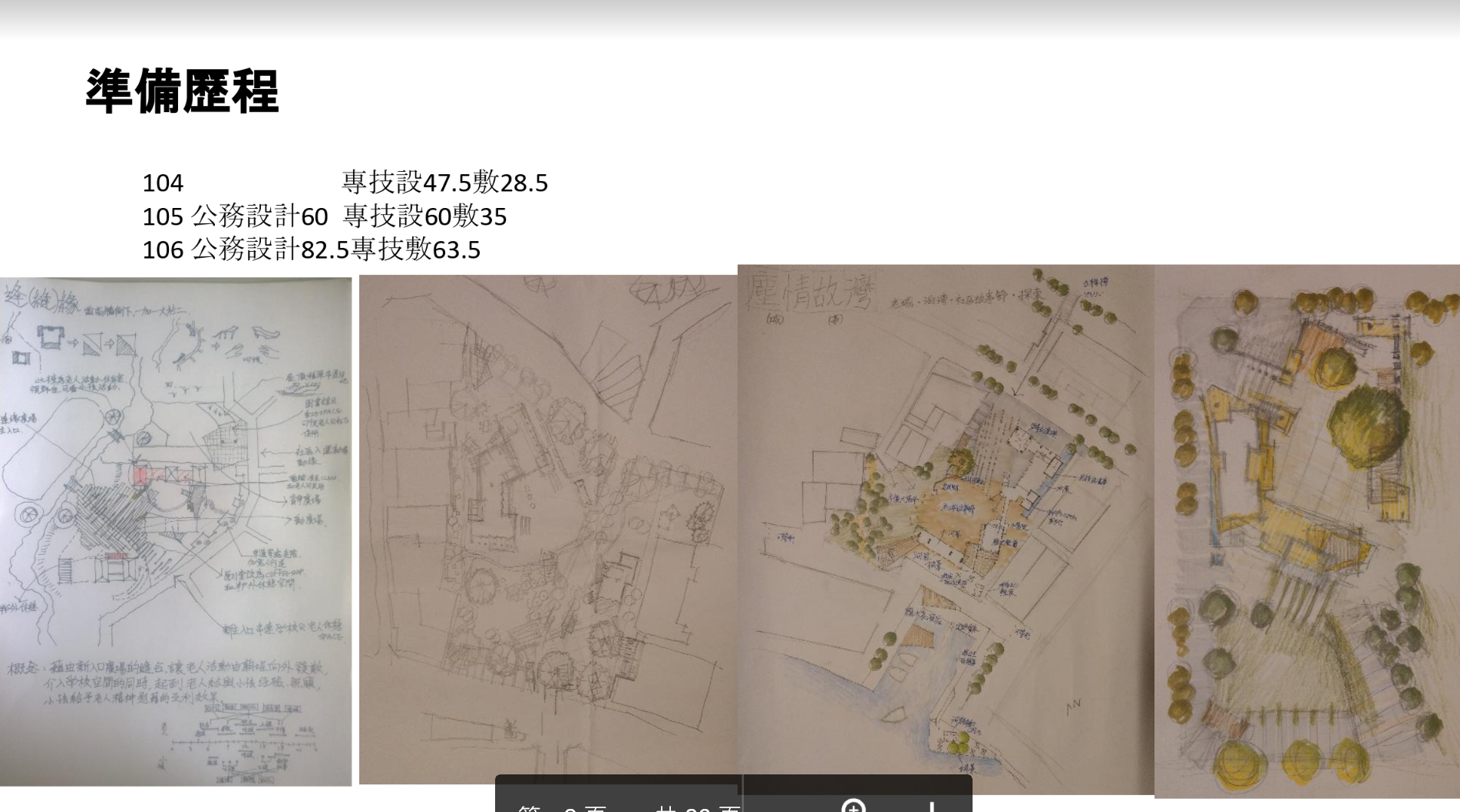
Task: Open the first pencil concept sketch
Action: (175, 531)
